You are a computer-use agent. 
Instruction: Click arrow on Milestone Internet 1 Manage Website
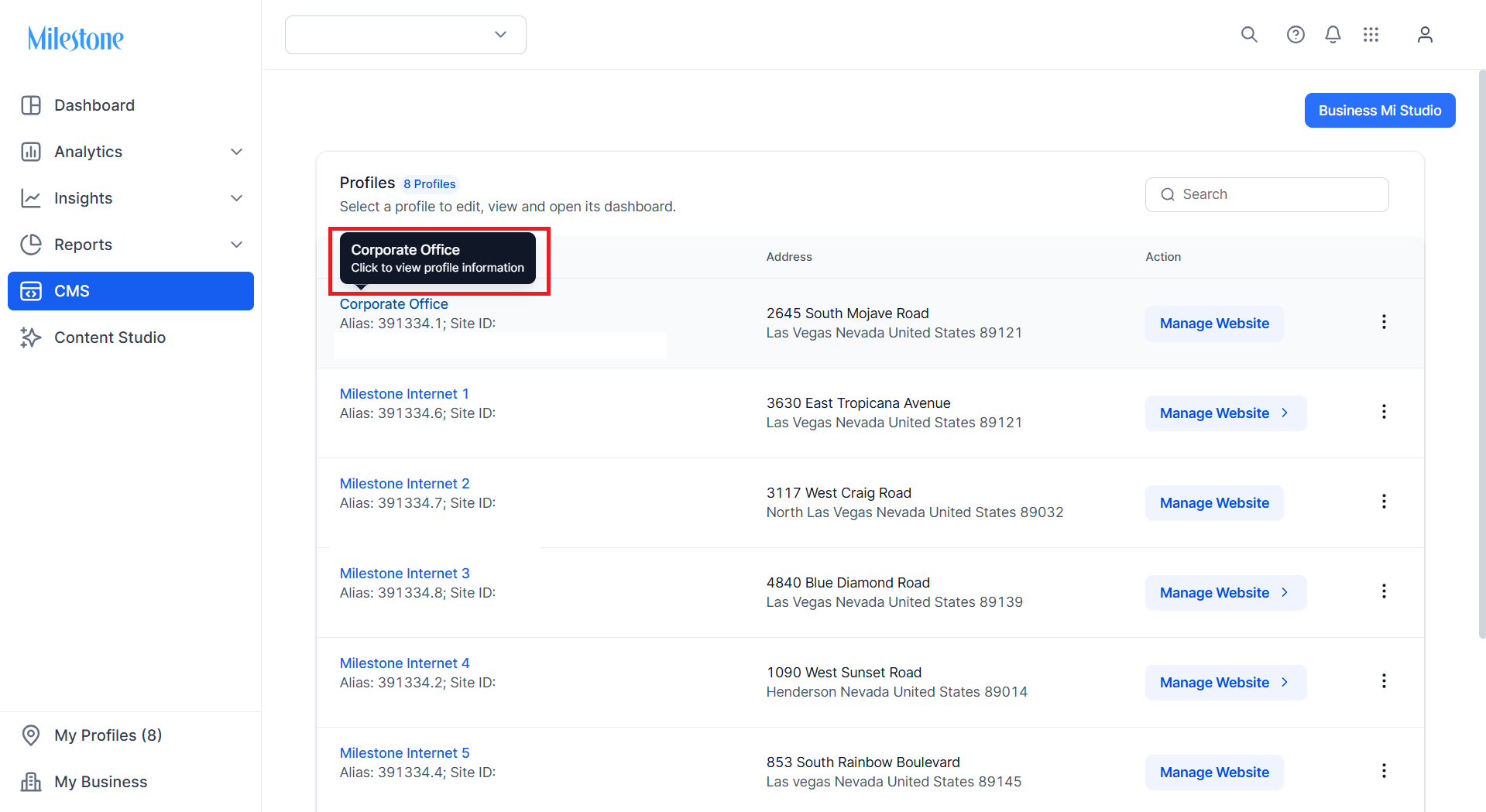click(1285, 413)
